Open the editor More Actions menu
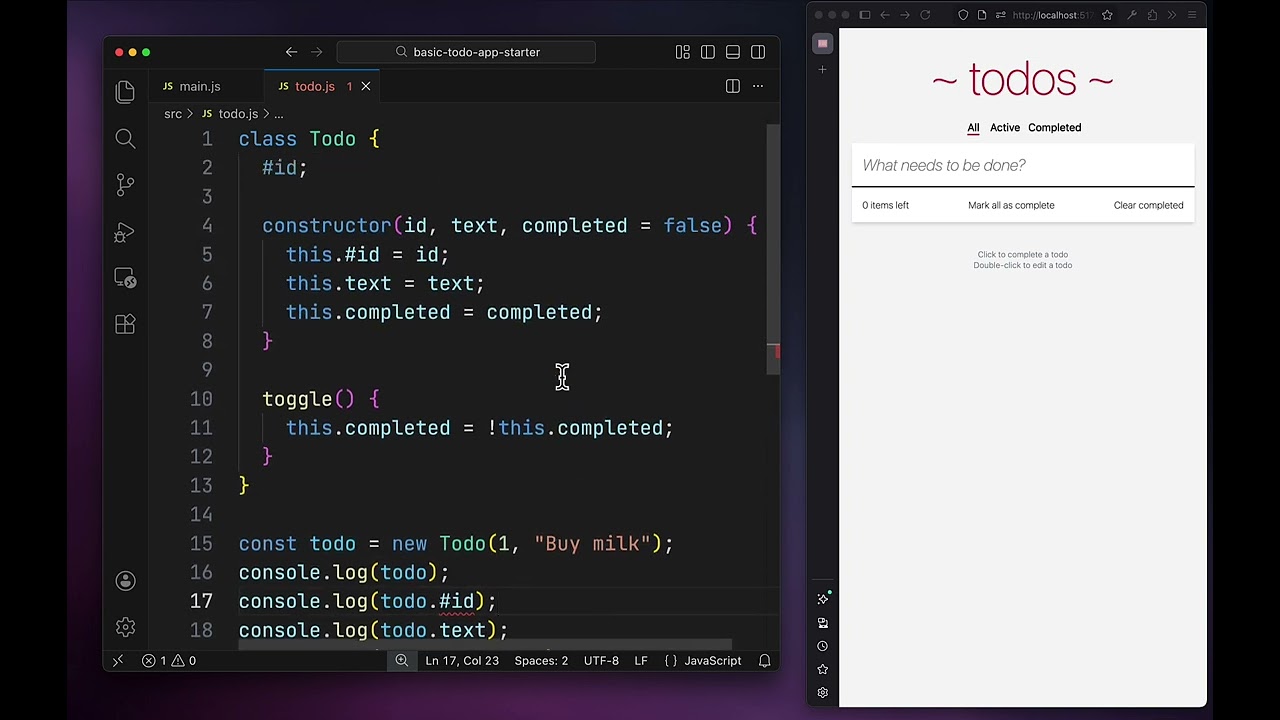The height and width of the screenshot is (720, 1280). (x=758, y=86)
